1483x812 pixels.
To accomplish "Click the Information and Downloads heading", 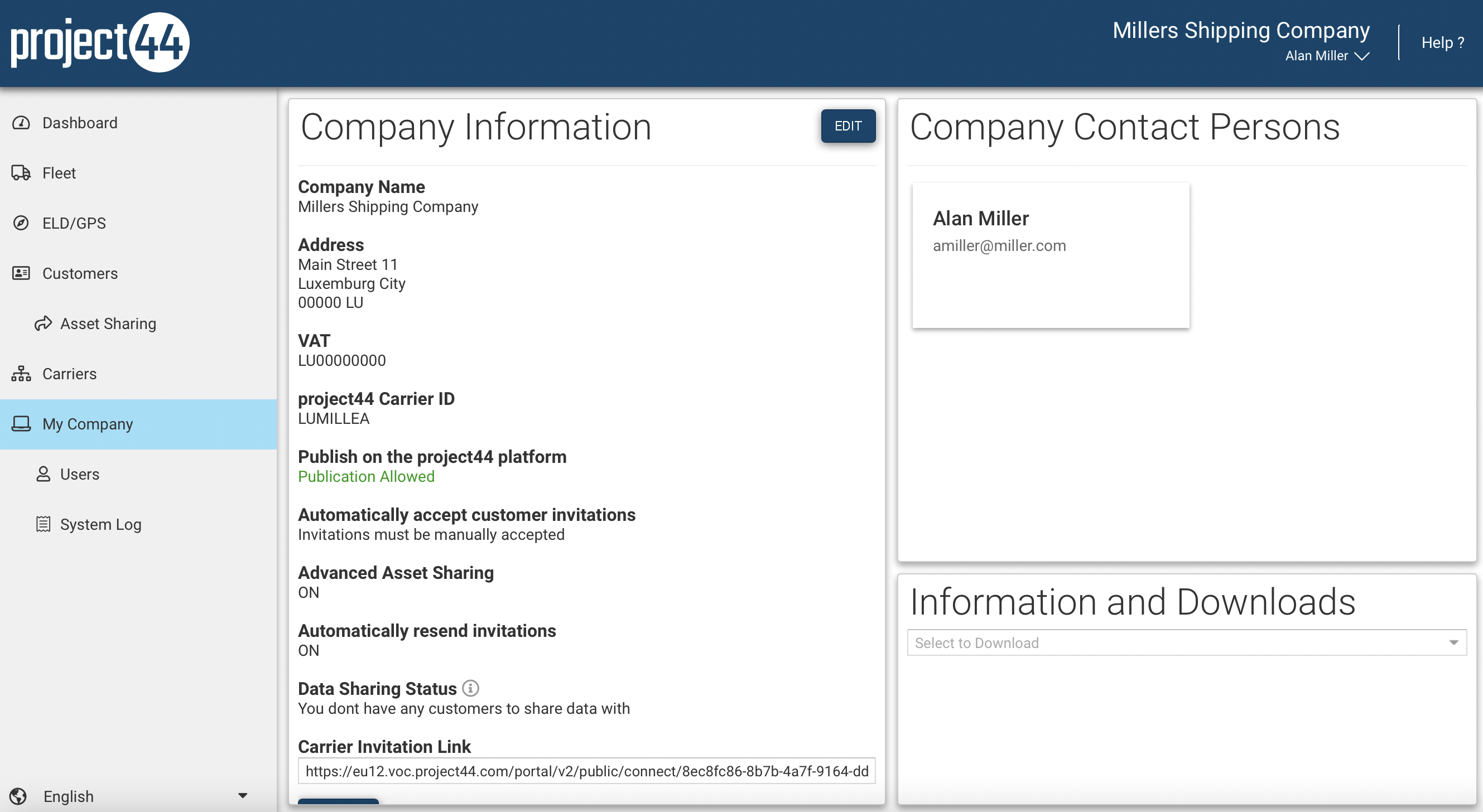I will (1133, 601).
